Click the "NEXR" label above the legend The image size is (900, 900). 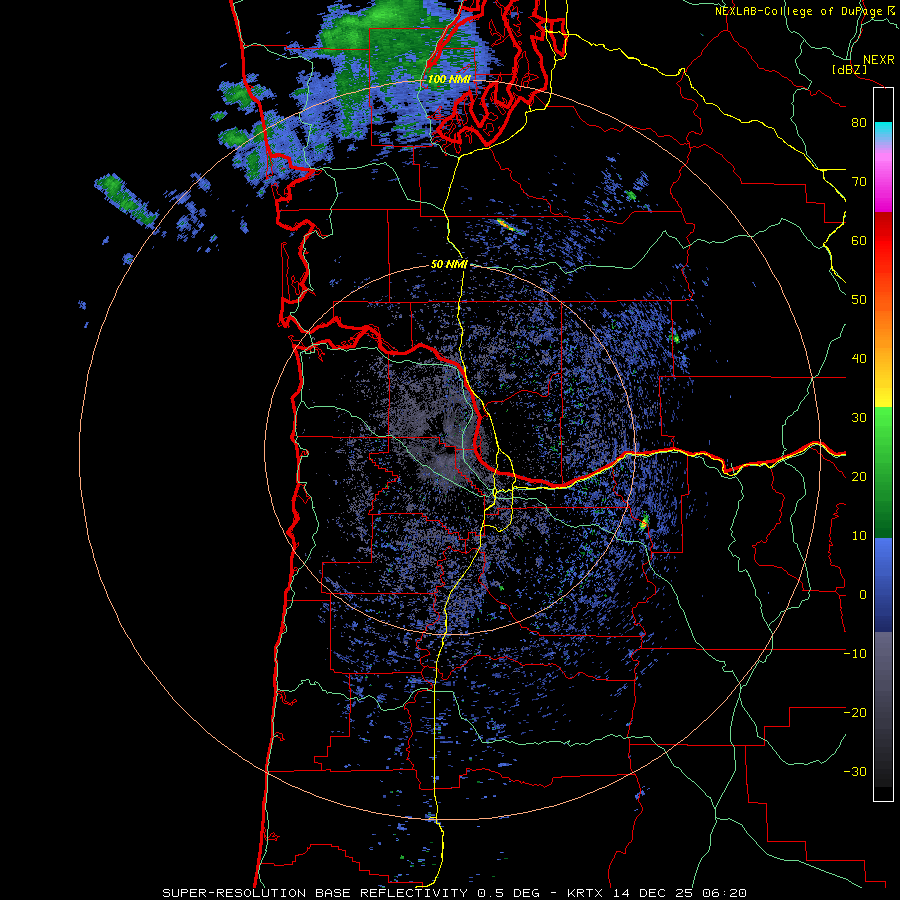tap(879, 60)
